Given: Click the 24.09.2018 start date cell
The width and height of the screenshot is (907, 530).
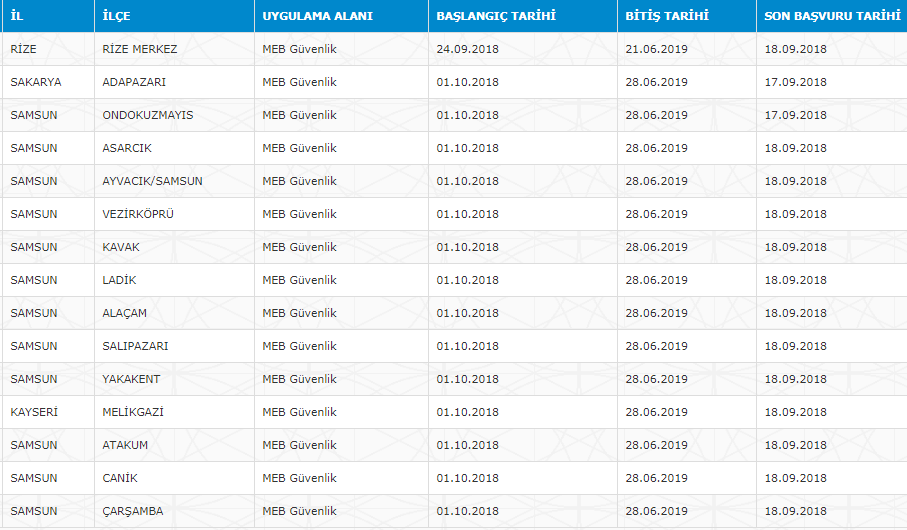Looking at the screenshot, I should coord(467,49).
